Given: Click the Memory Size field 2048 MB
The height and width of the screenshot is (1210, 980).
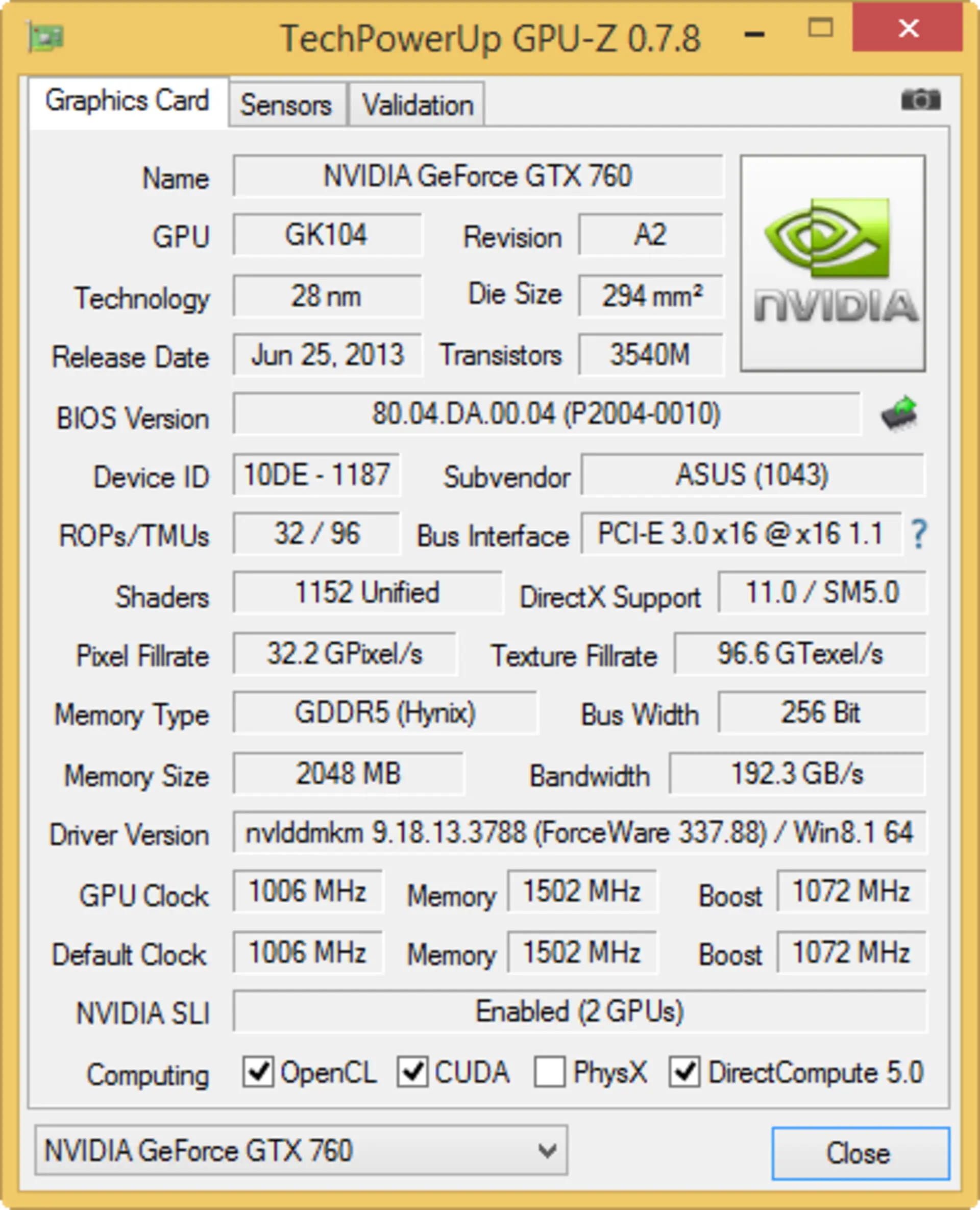Looking at the screenshot, I should [x=348, y=774].
